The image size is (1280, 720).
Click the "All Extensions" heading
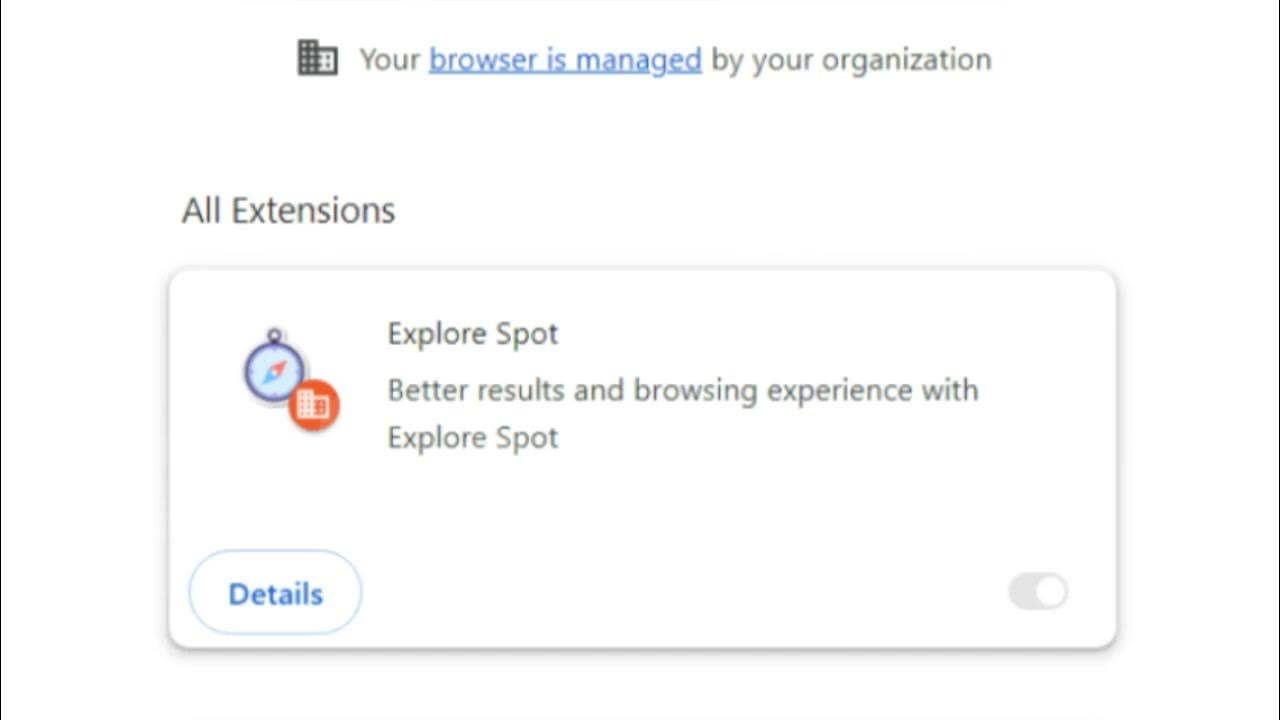point(288,211)
